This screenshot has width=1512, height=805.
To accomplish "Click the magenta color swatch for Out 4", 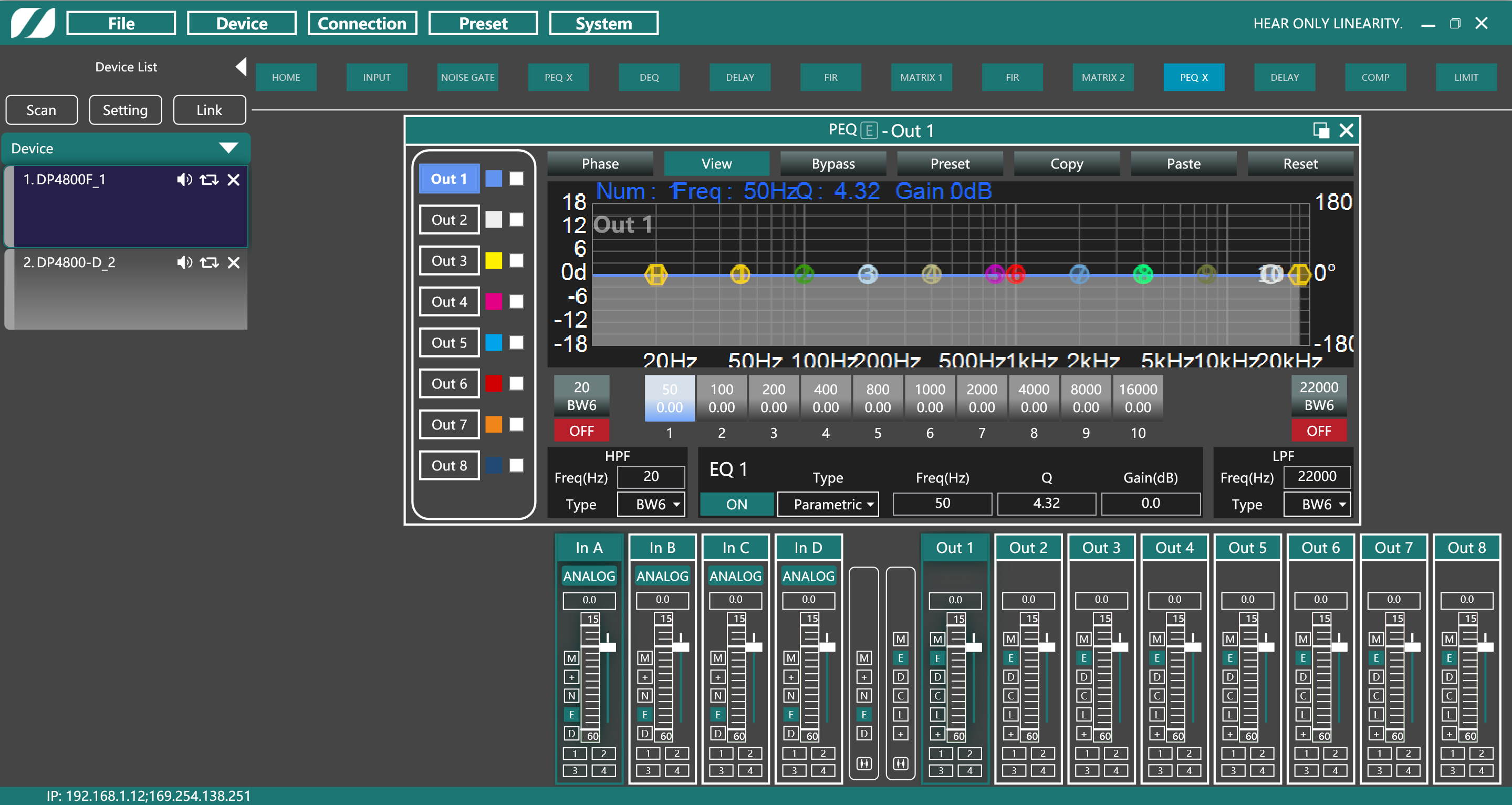I will [x=494, y=301].
